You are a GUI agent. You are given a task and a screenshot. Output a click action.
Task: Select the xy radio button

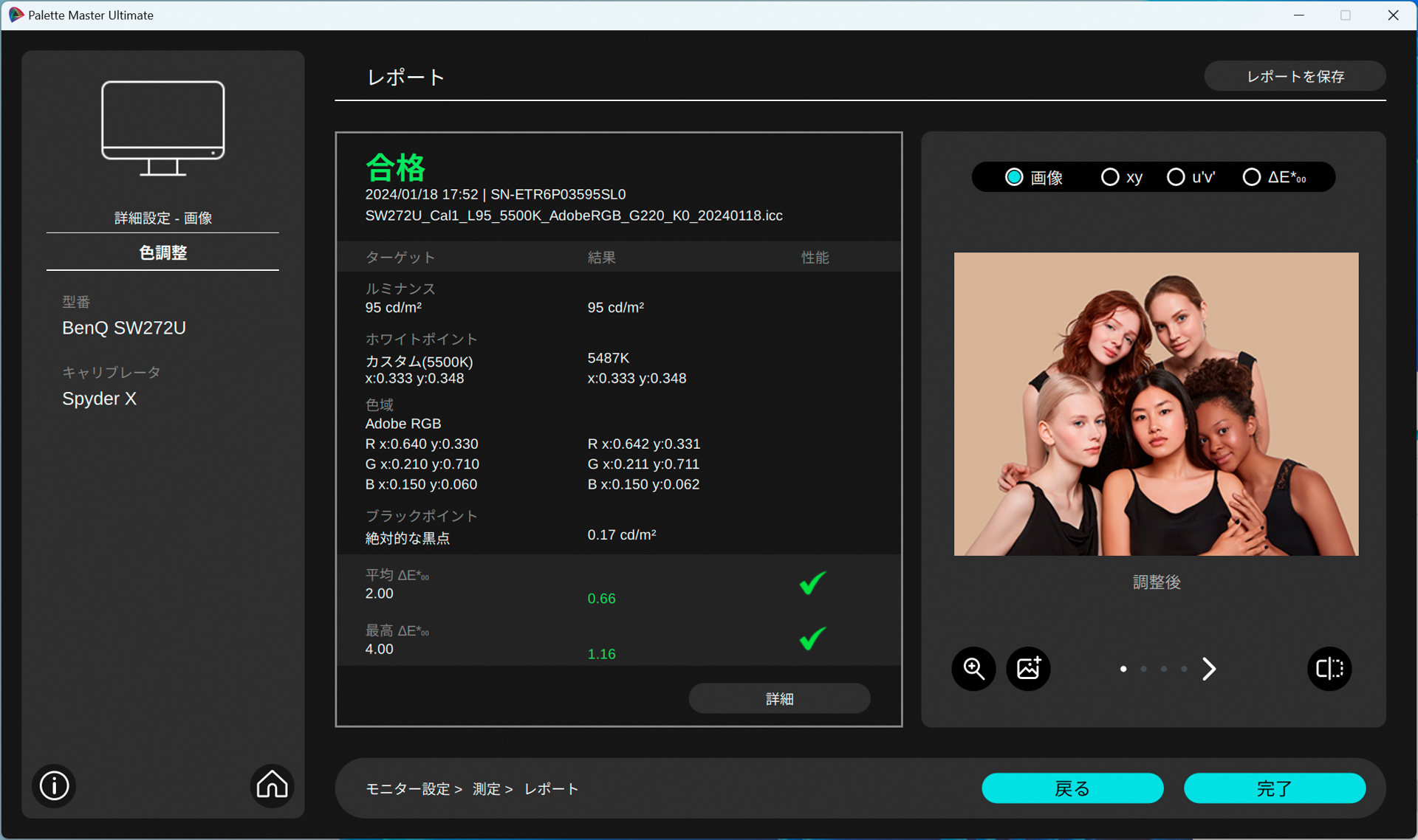[1109, 177]
